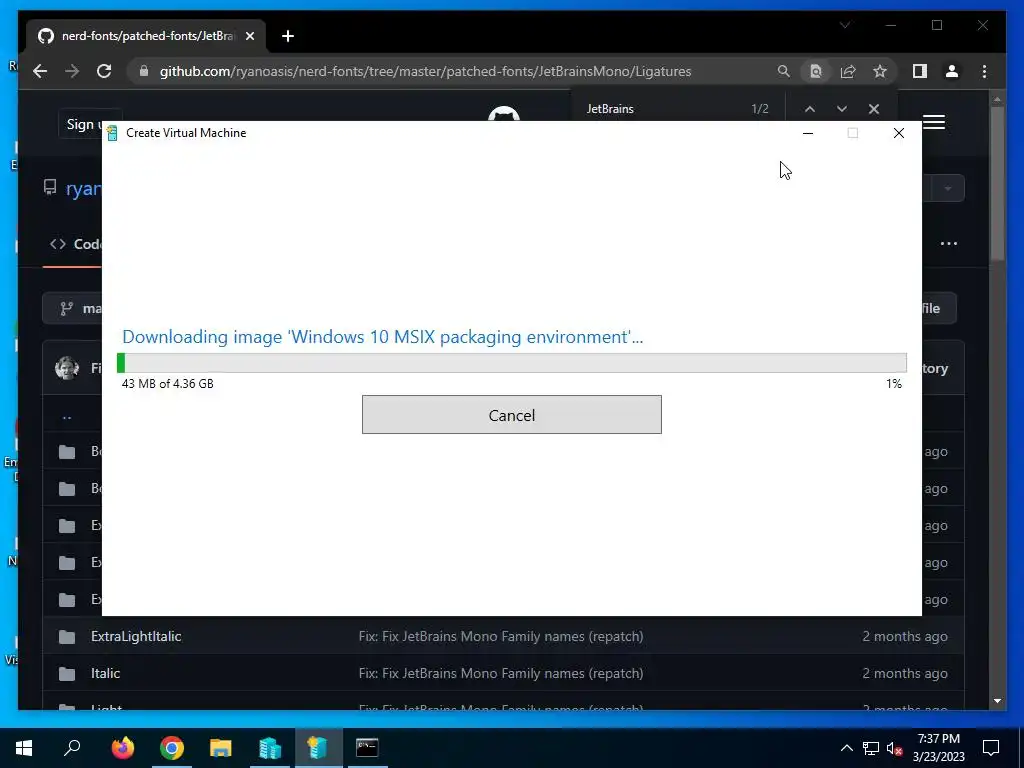
Task: Navigate to parent directory '..' link
Action: [67, 415]
